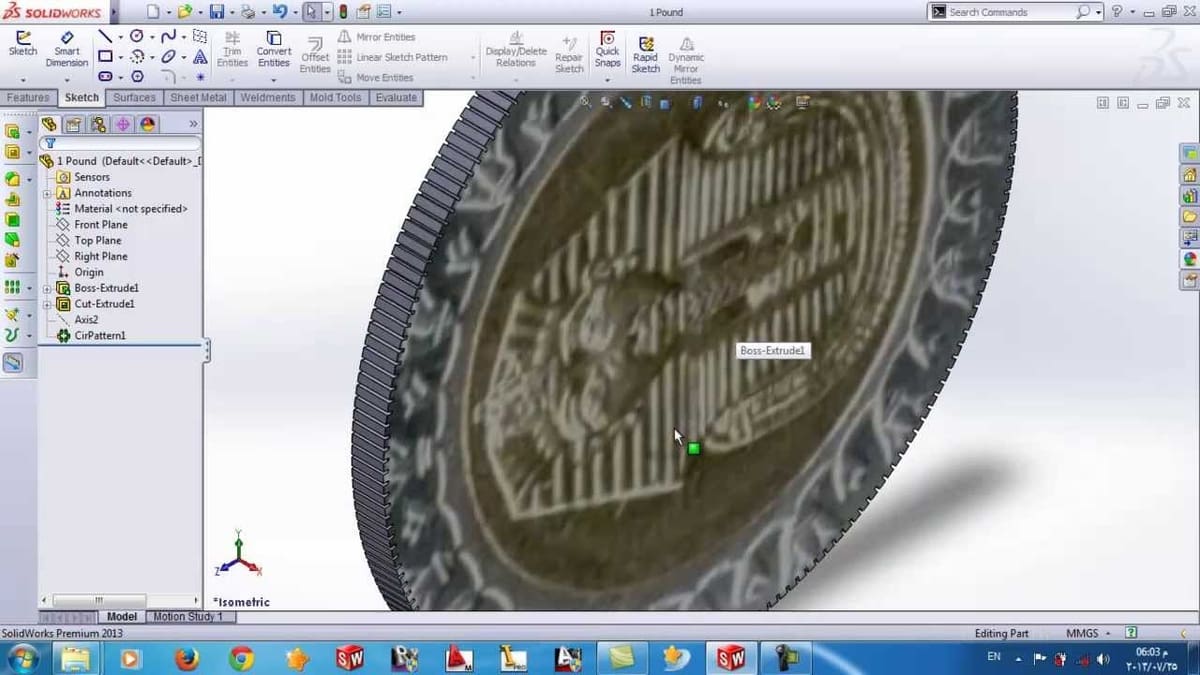Click the New document icon
The height and width of the screenshot is (675, 1200).
click(152, 12)
